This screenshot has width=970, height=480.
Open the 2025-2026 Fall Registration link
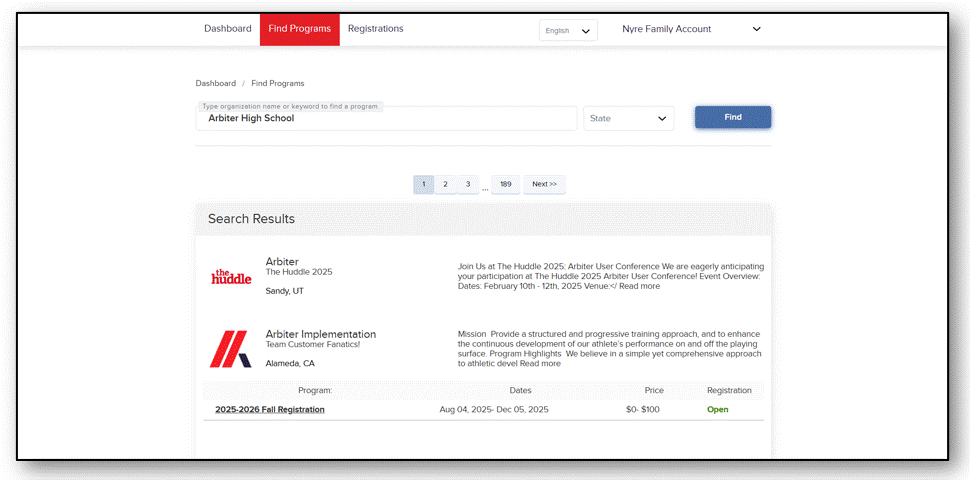coord(270,409)
